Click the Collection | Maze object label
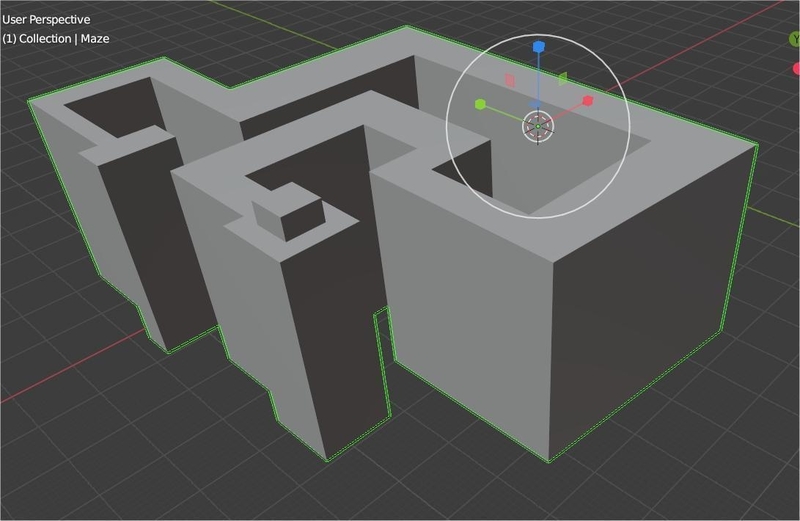 pyautogui.click(x=56, y=39)
